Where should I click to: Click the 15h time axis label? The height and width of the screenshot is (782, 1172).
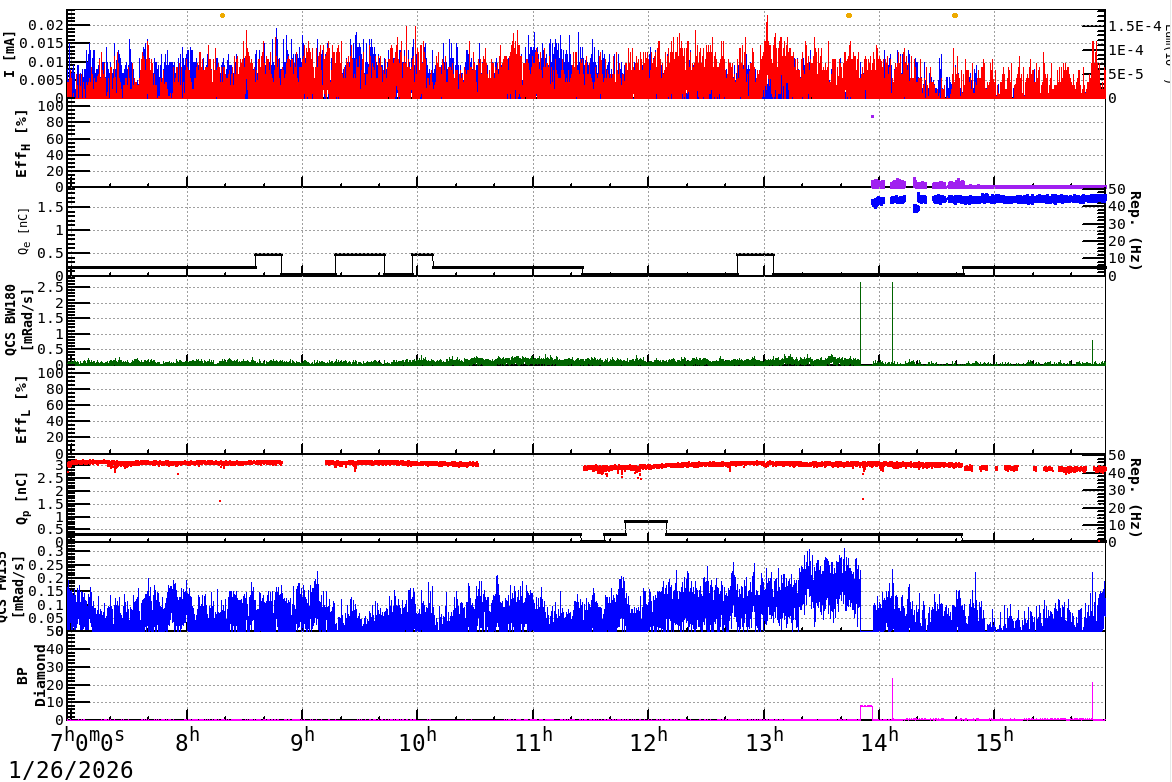[994, 741]
